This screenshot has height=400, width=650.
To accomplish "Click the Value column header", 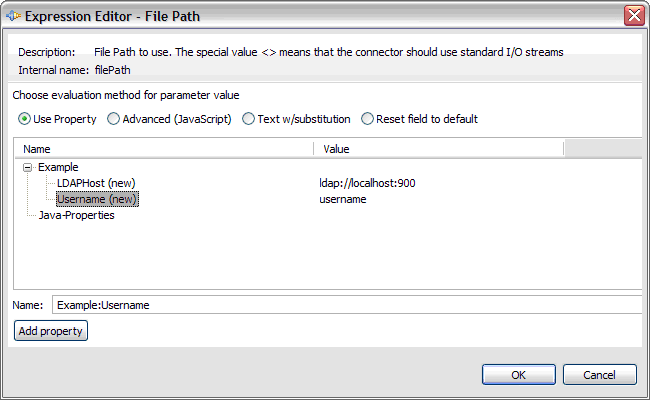I will coord(439,149).
